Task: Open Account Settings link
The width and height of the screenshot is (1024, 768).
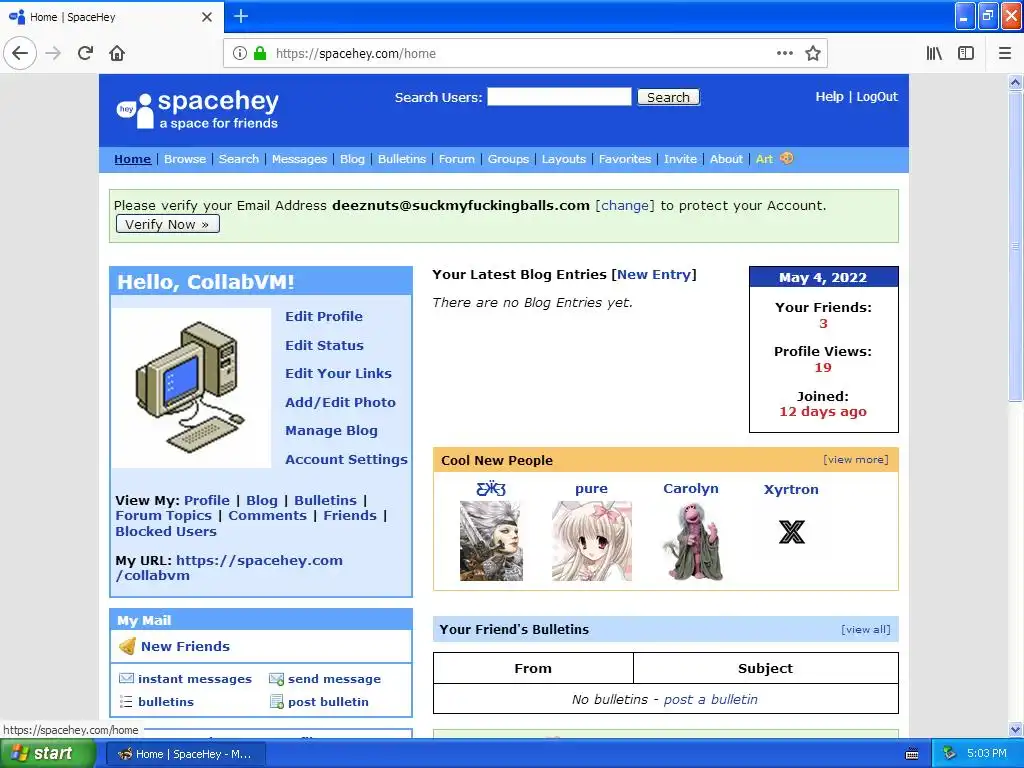Action: coord(346,459)
